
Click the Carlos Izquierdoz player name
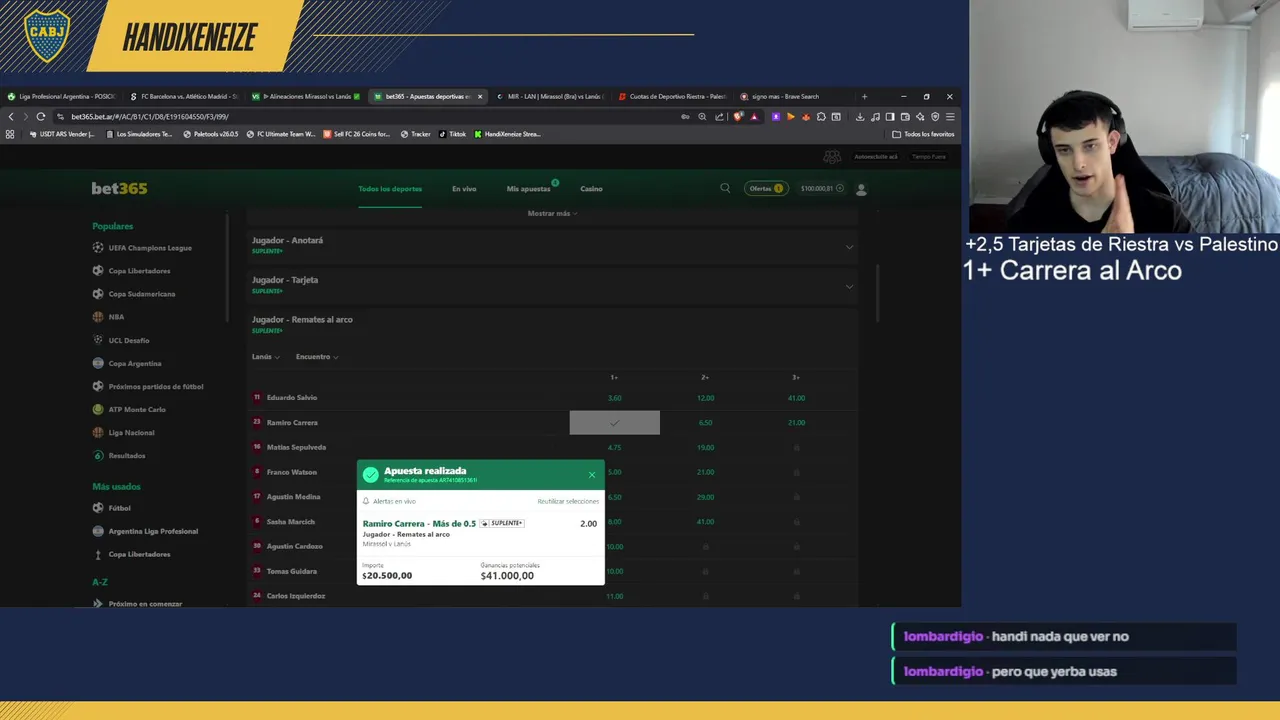(x=296, y=596)
